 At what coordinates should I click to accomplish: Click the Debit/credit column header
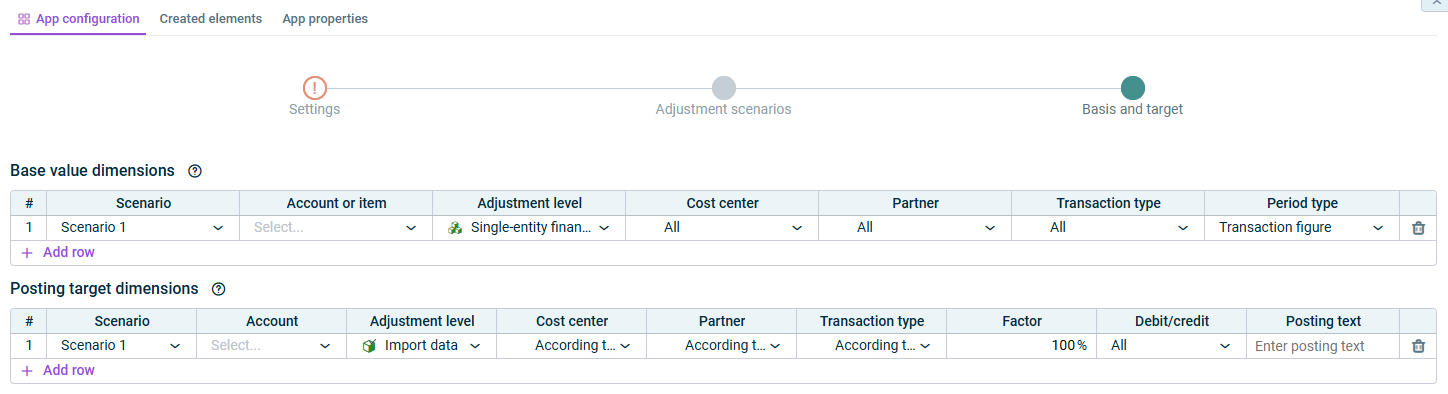(x=1172, y=321)
